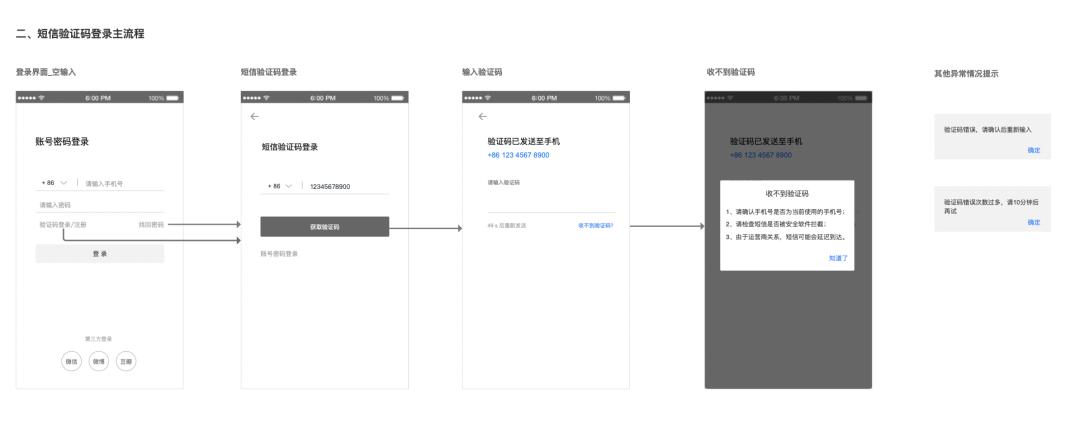The width and height of the screenshot is (1080, 428).
Task: Click the 找回密码 link
Action: click(x=151, y=225)
